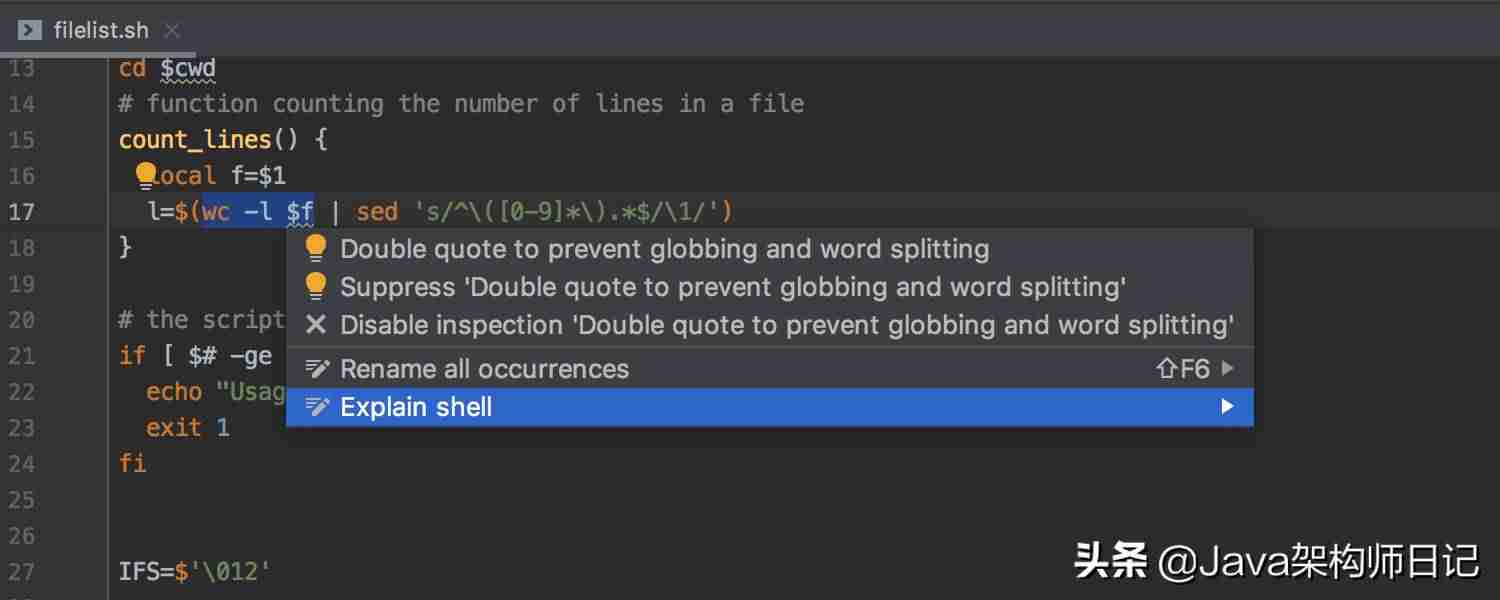This screenshot has height=600, width=1500.
Task: Click the 'cd $cwd' code on line 13
Action: [167, 69]
